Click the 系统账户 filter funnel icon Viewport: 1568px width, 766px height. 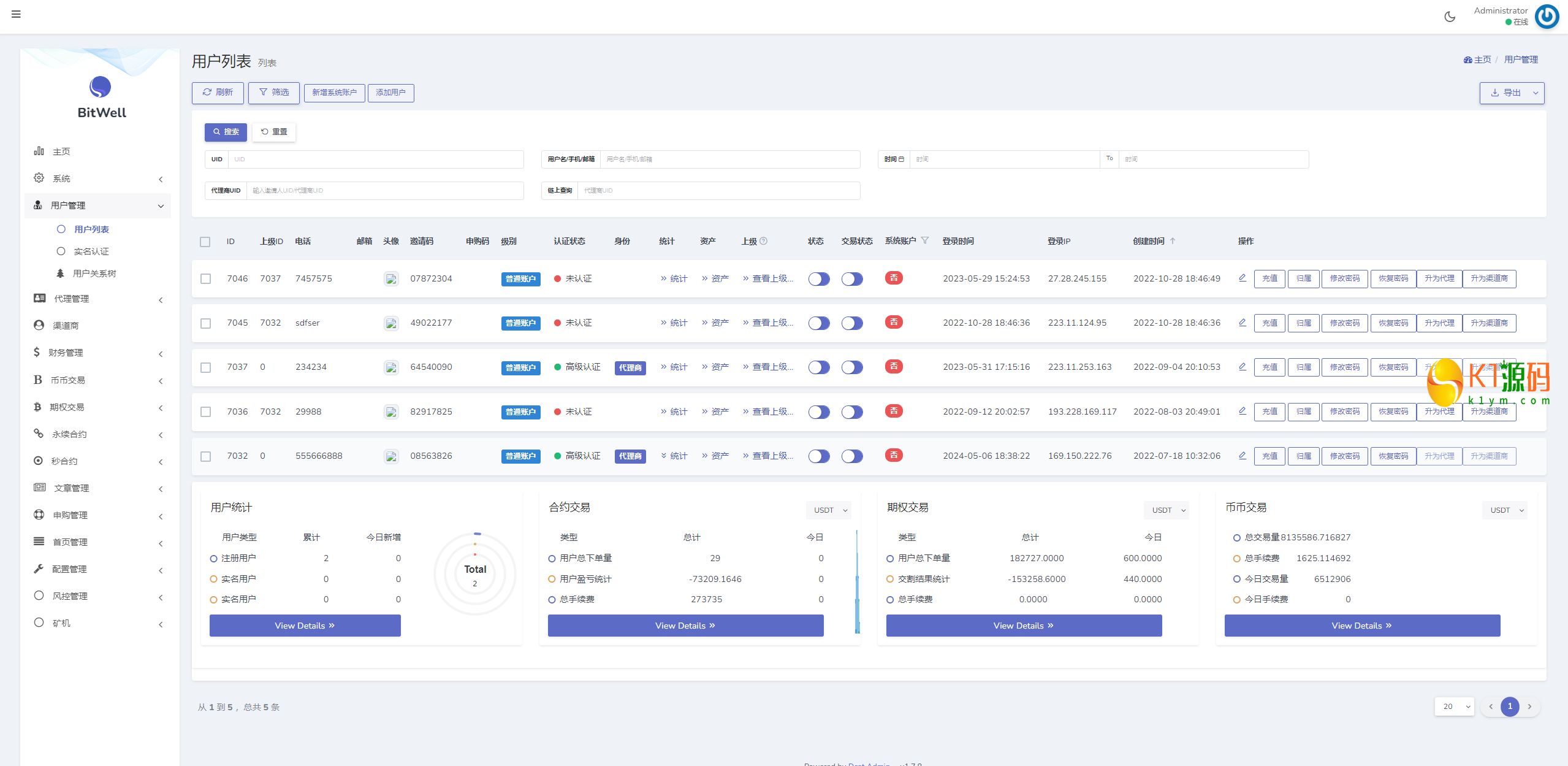(925, 240)
